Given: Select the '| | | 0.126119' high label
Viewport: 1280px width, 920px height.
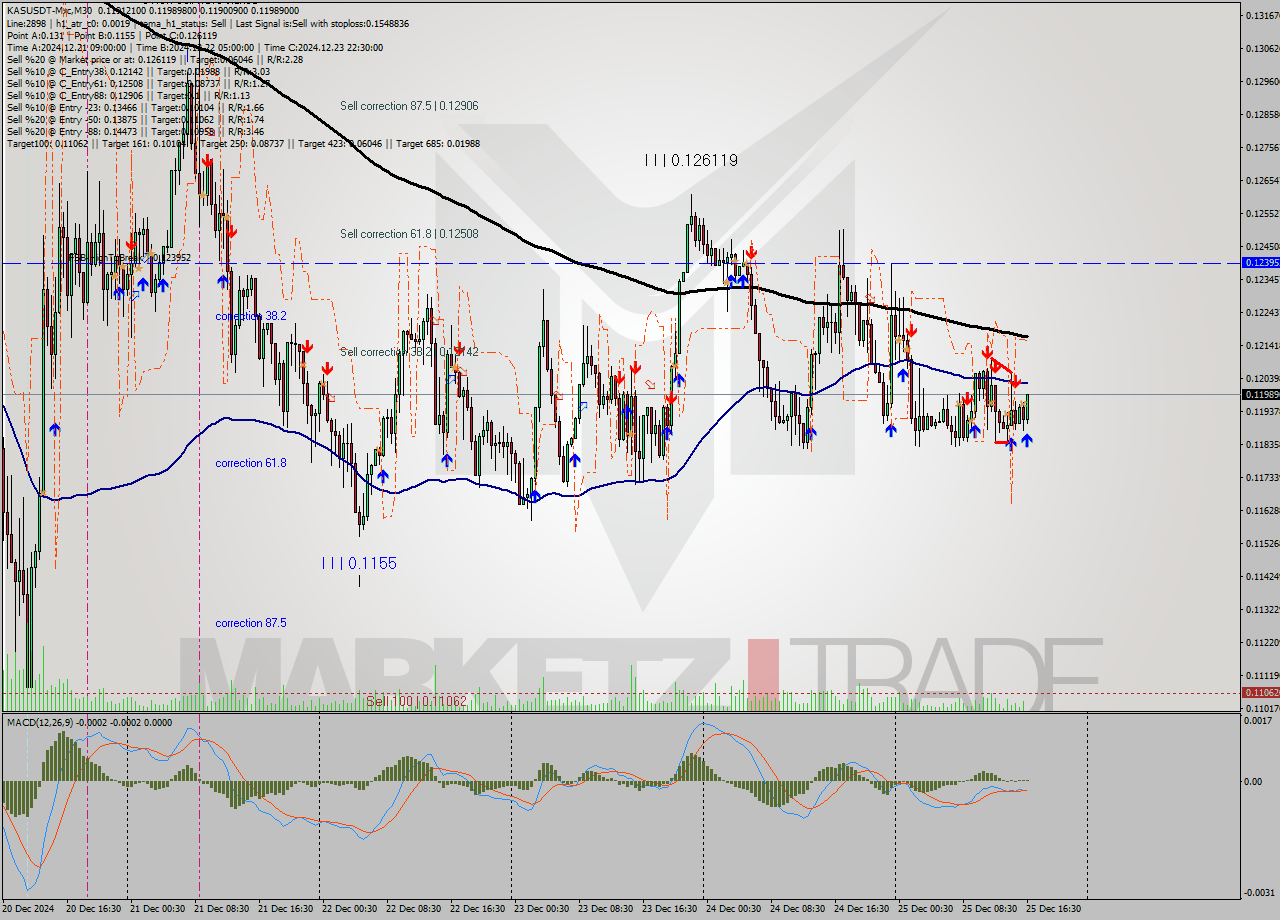Looking at the screenshot, I should [691, 159].
